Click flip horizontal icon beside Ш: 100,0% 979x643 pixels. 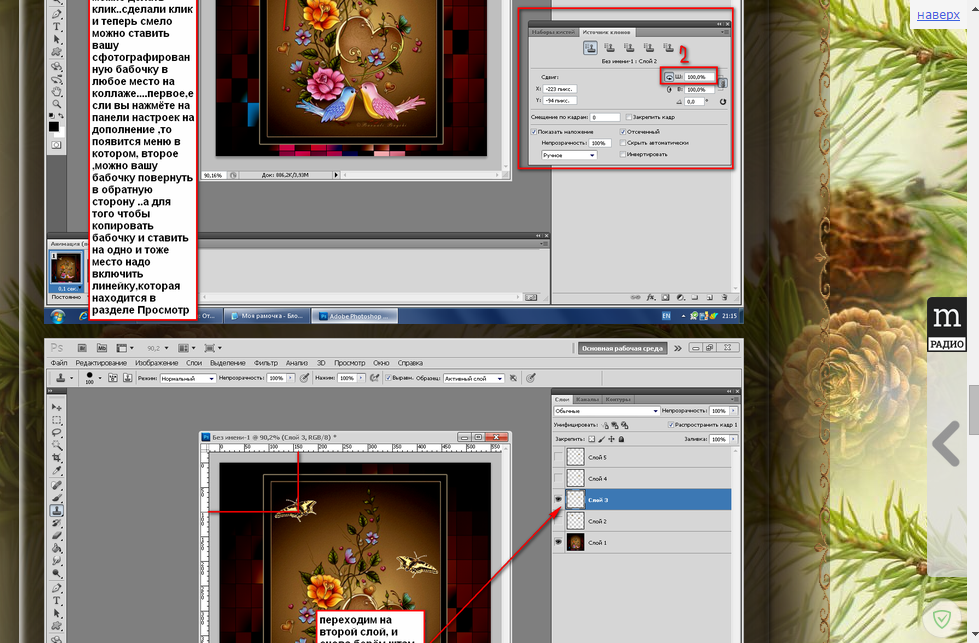pos(668,77)
